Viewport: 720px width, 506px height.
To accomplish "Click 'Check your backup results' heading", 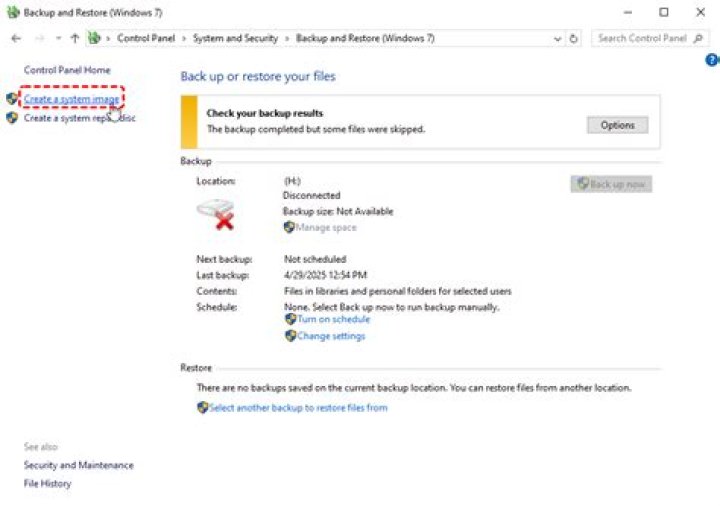I will (264, 113).
